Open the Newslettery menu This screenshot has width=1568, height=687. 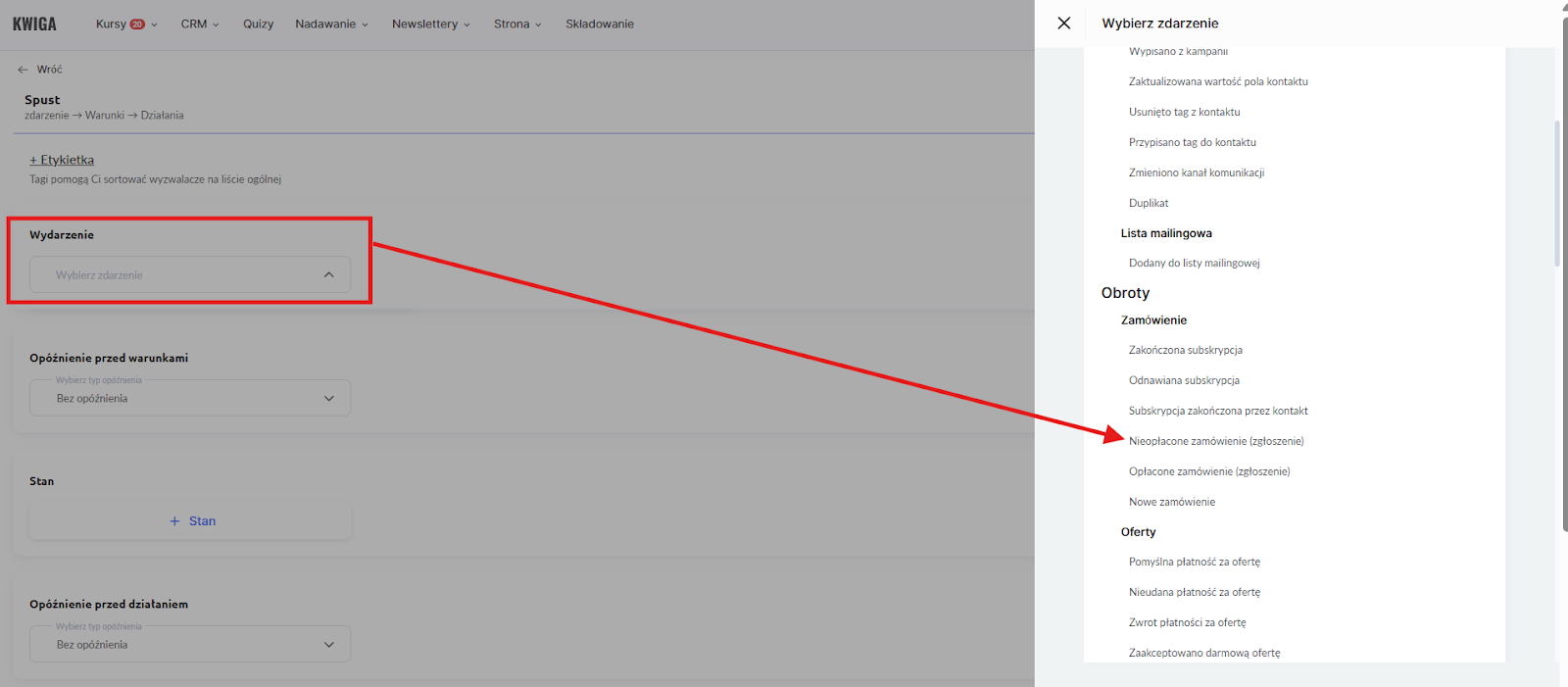[430, 24]
